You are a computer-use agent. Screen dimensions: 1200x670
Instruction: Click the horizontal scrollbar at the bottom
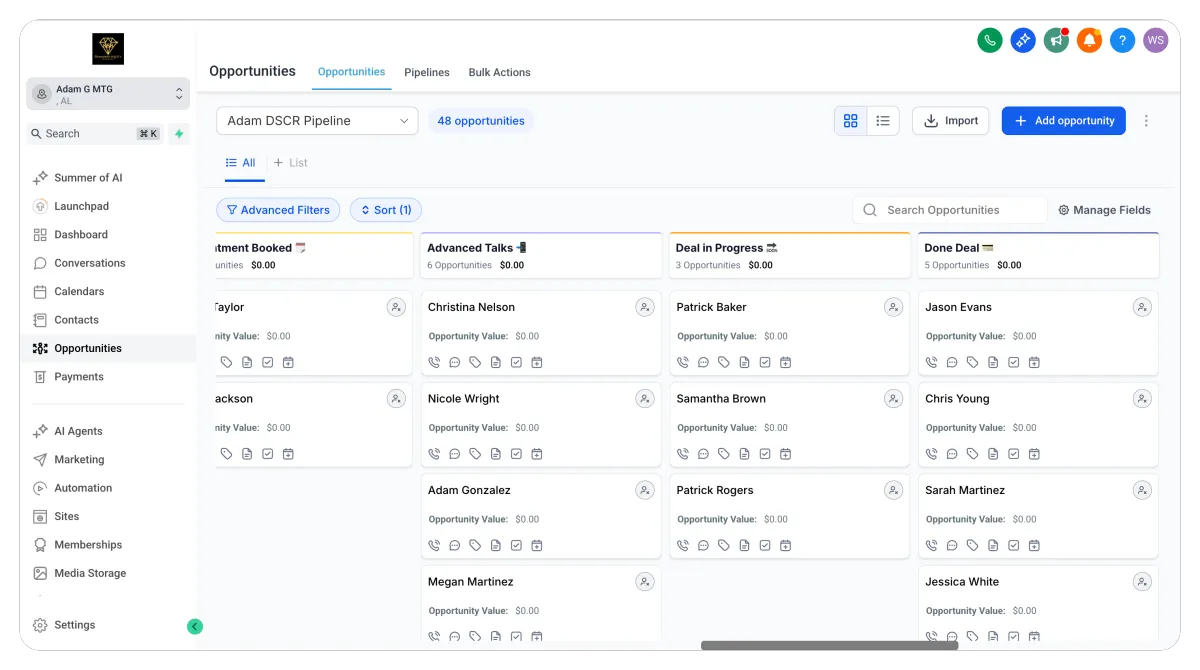point(829,646)
